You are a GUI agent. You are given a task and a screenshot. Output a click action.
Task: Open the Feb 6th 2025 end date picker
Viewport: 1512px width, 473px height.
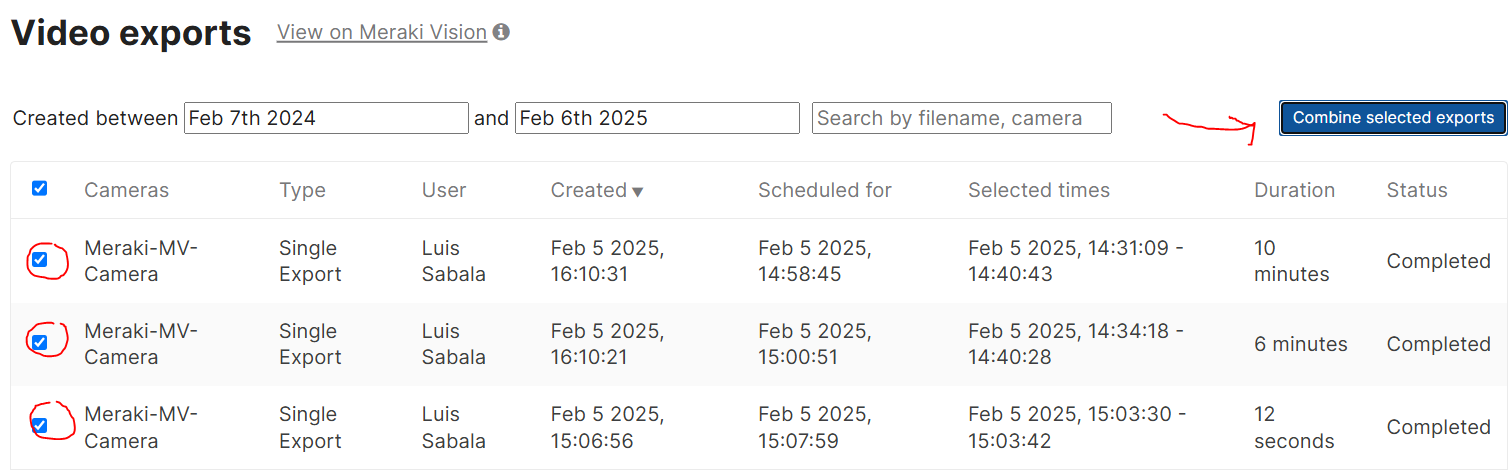tap(657, 118)
